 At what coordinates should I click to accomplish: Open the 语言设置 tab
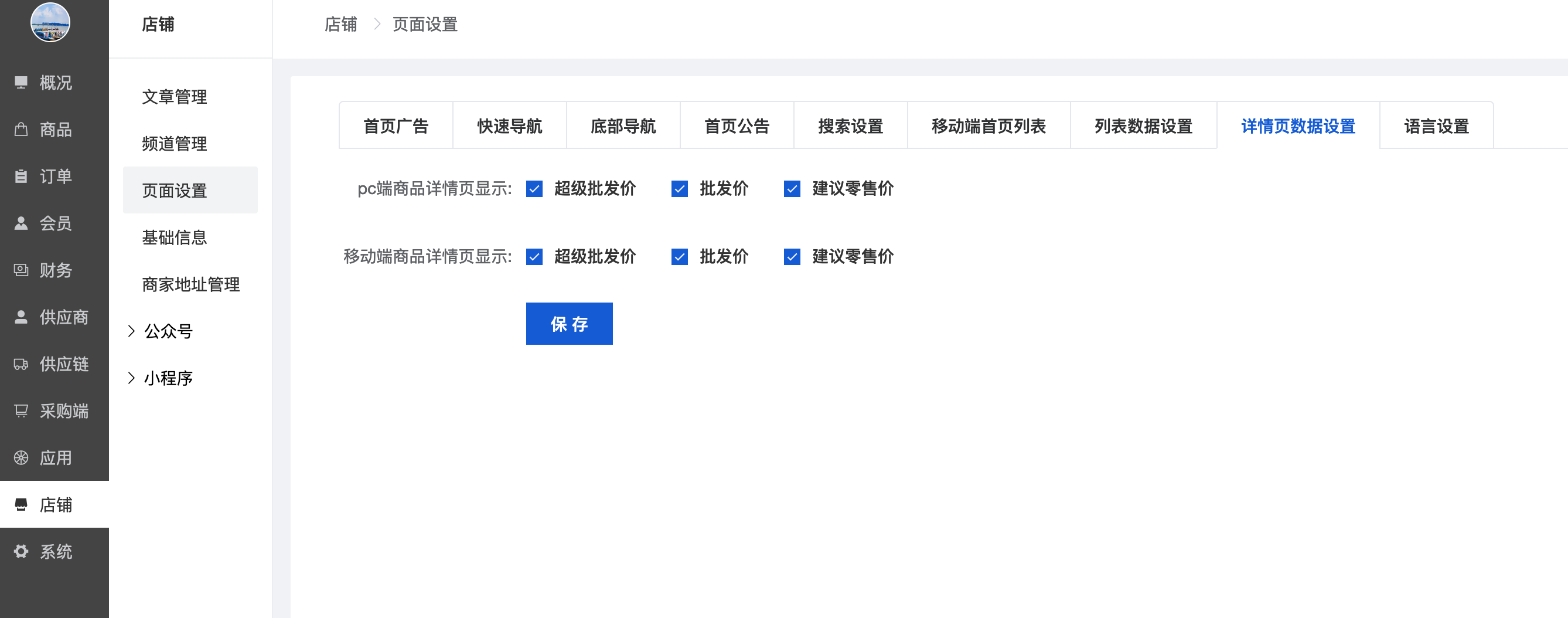1436,126
